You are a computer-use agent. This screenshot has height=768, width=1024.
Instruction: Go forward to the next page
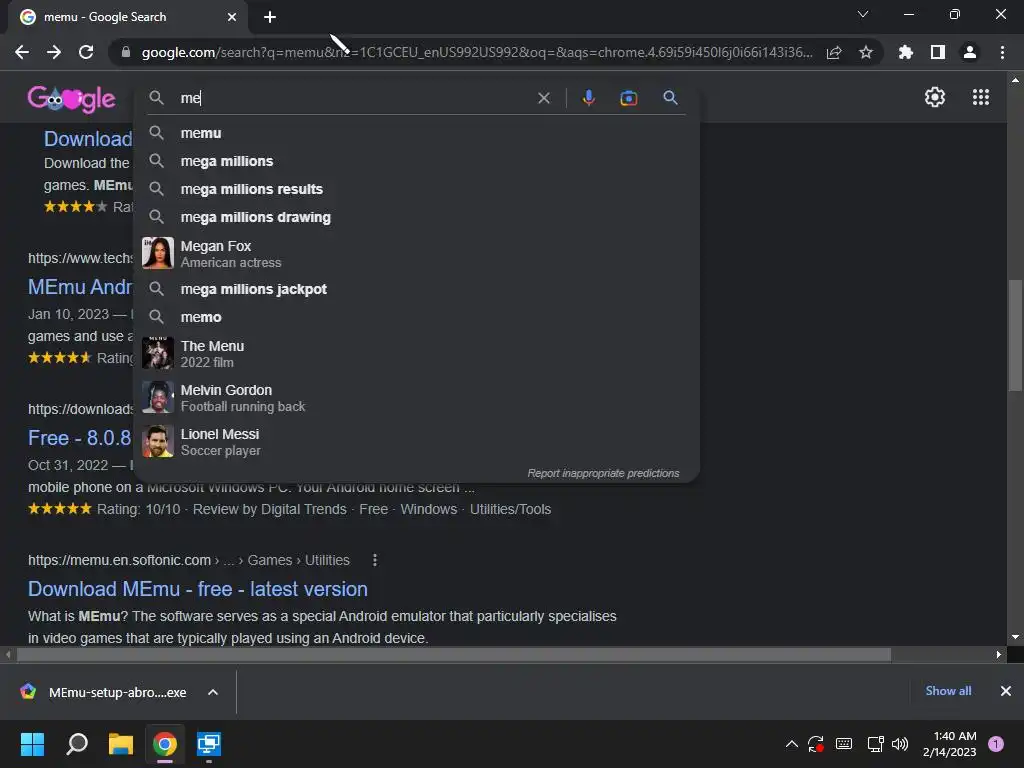[x=54, y=52]
